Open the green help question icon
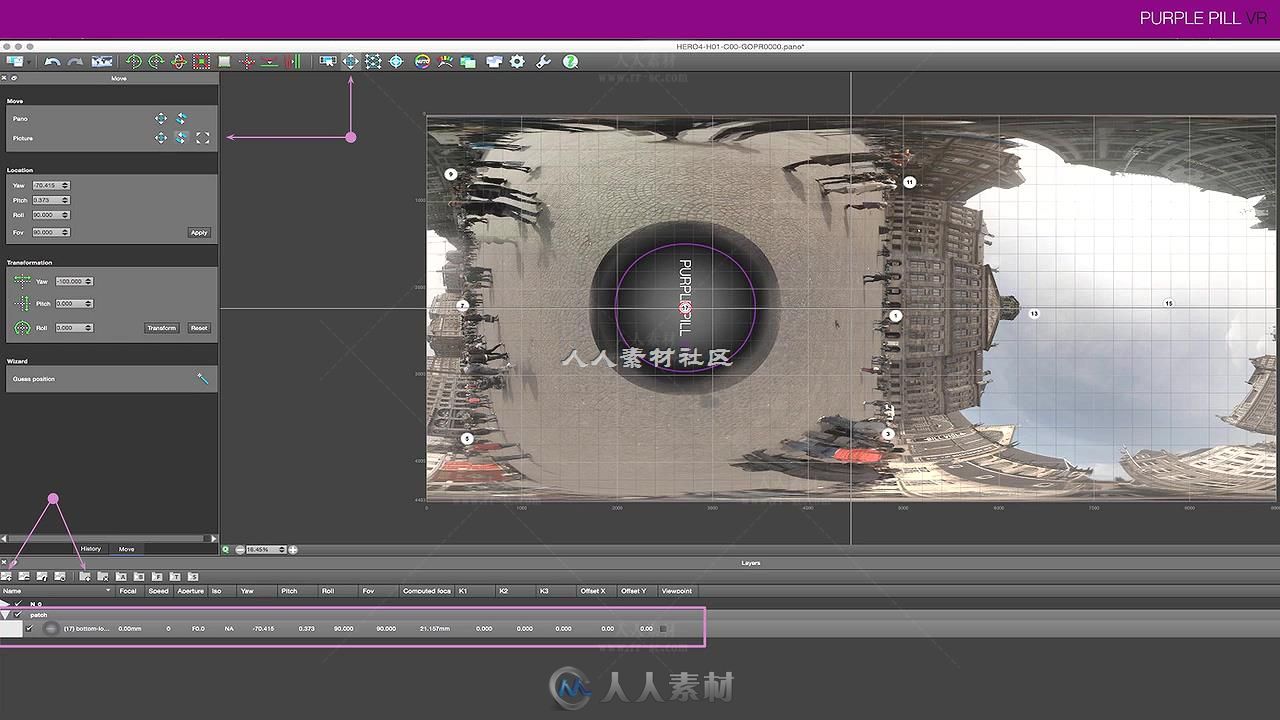 [x=570, y=62]
